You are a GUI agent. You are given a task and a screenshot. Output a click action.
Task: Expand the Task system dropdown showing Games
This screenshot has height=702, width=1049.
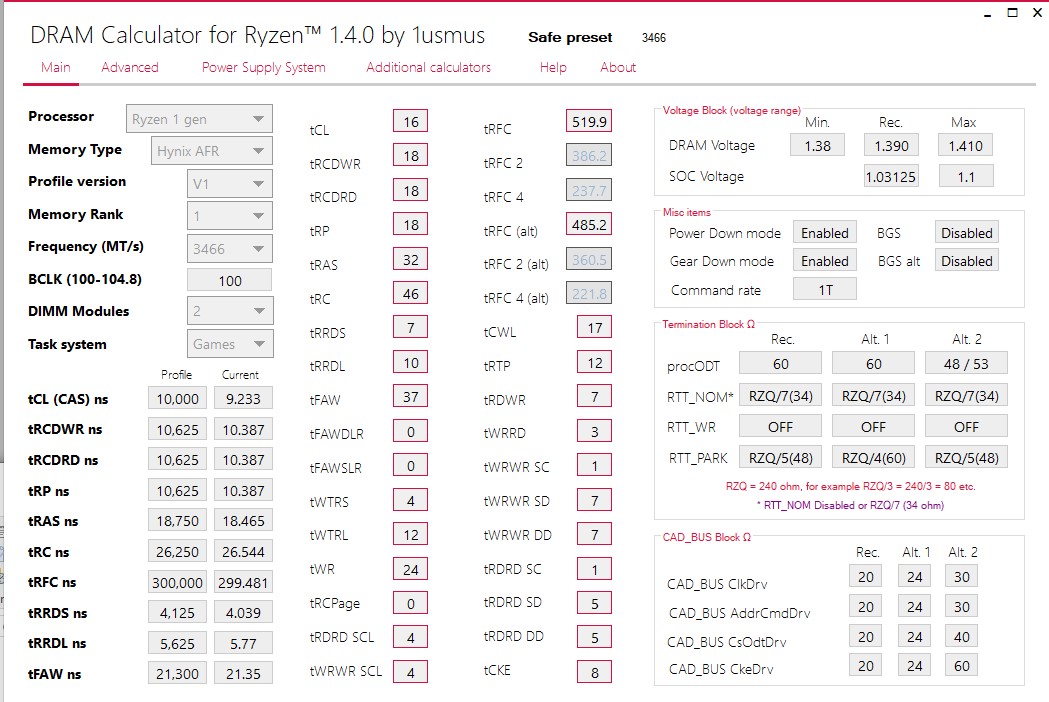(229, 344)
